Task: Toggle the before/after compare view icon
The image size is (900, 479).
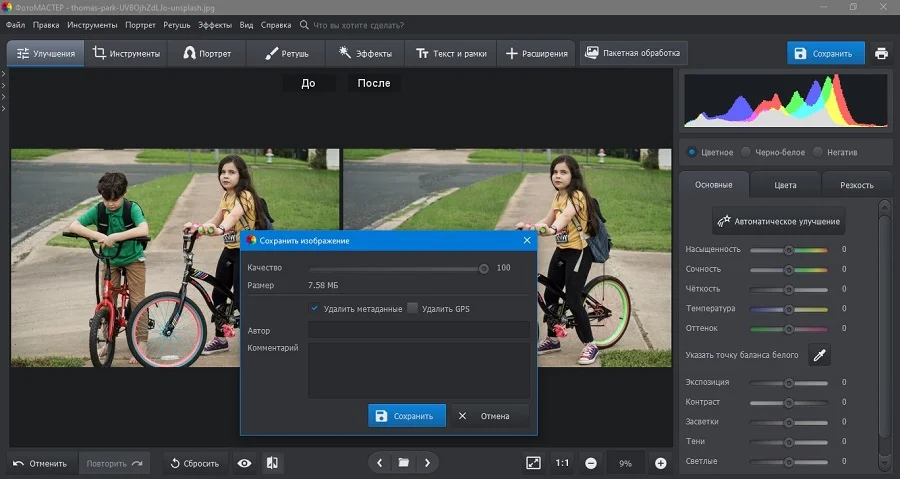Action: pos(273,463)
